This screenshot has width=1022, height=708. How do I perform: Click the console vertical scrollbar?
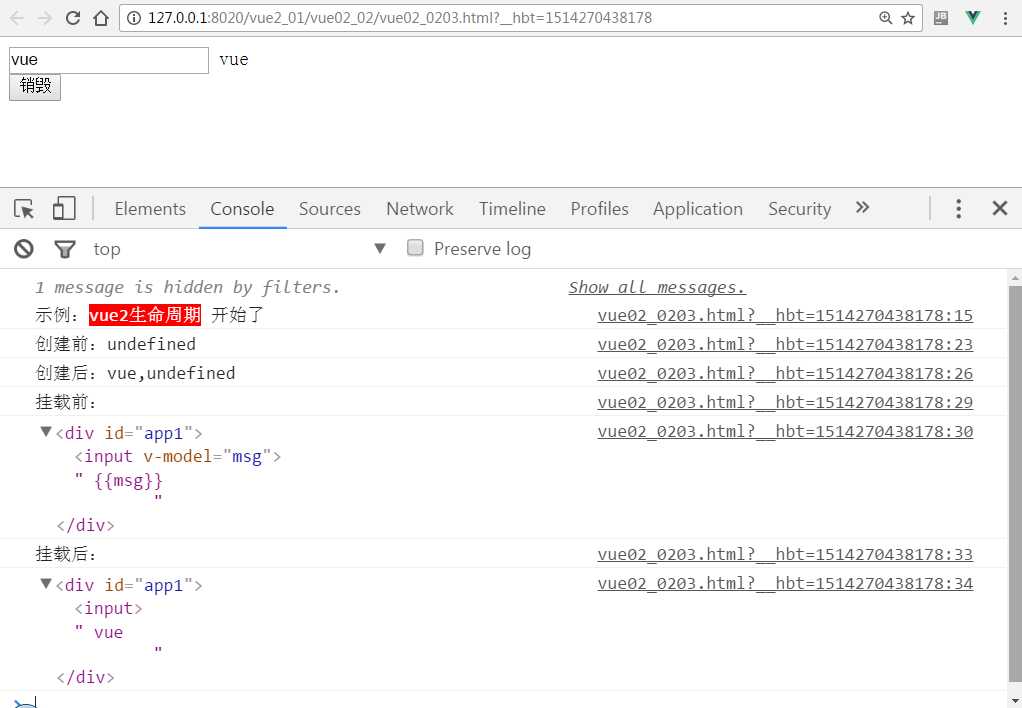coord(1015,486)
